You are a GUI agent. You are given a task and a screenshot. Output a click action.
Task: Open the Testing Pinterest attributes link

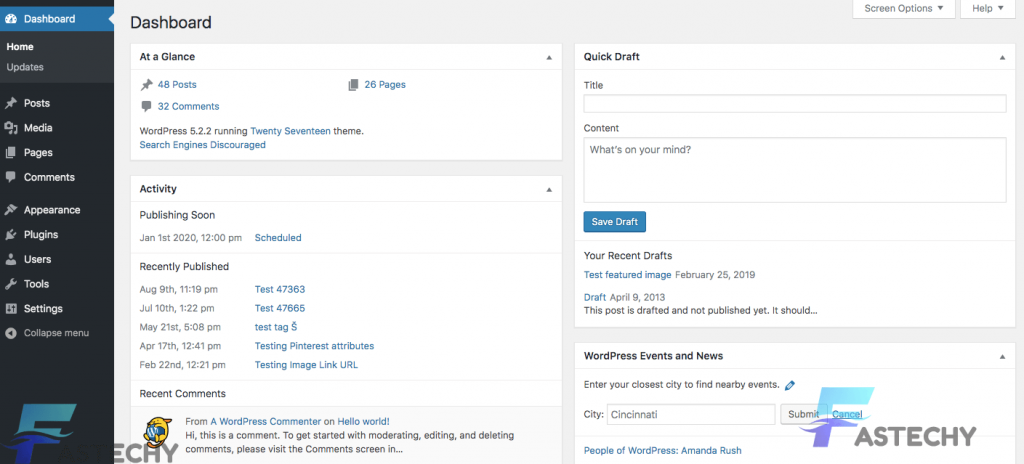[314, 346]
